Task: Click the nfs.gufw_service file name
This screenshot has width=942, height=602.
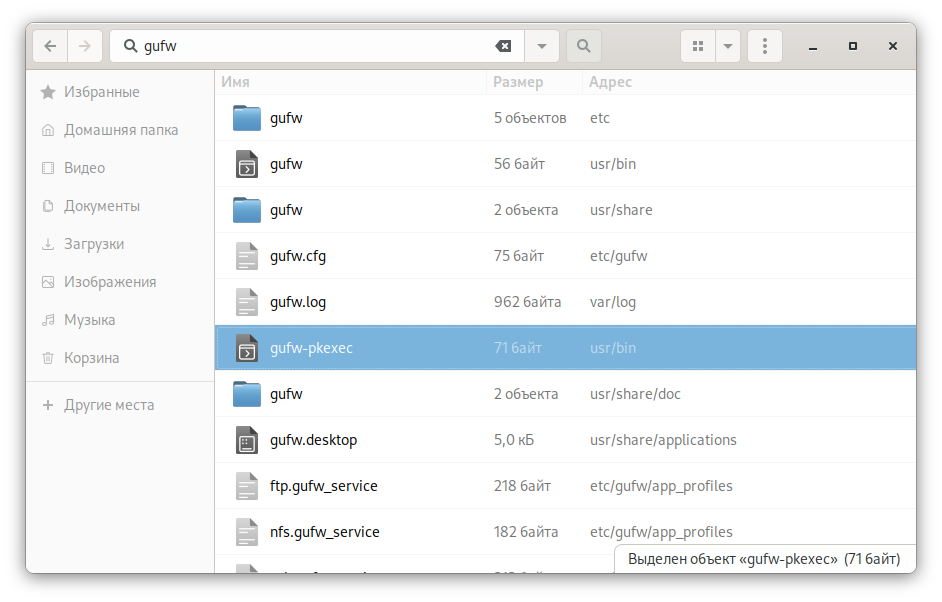Action: point(325,532)
